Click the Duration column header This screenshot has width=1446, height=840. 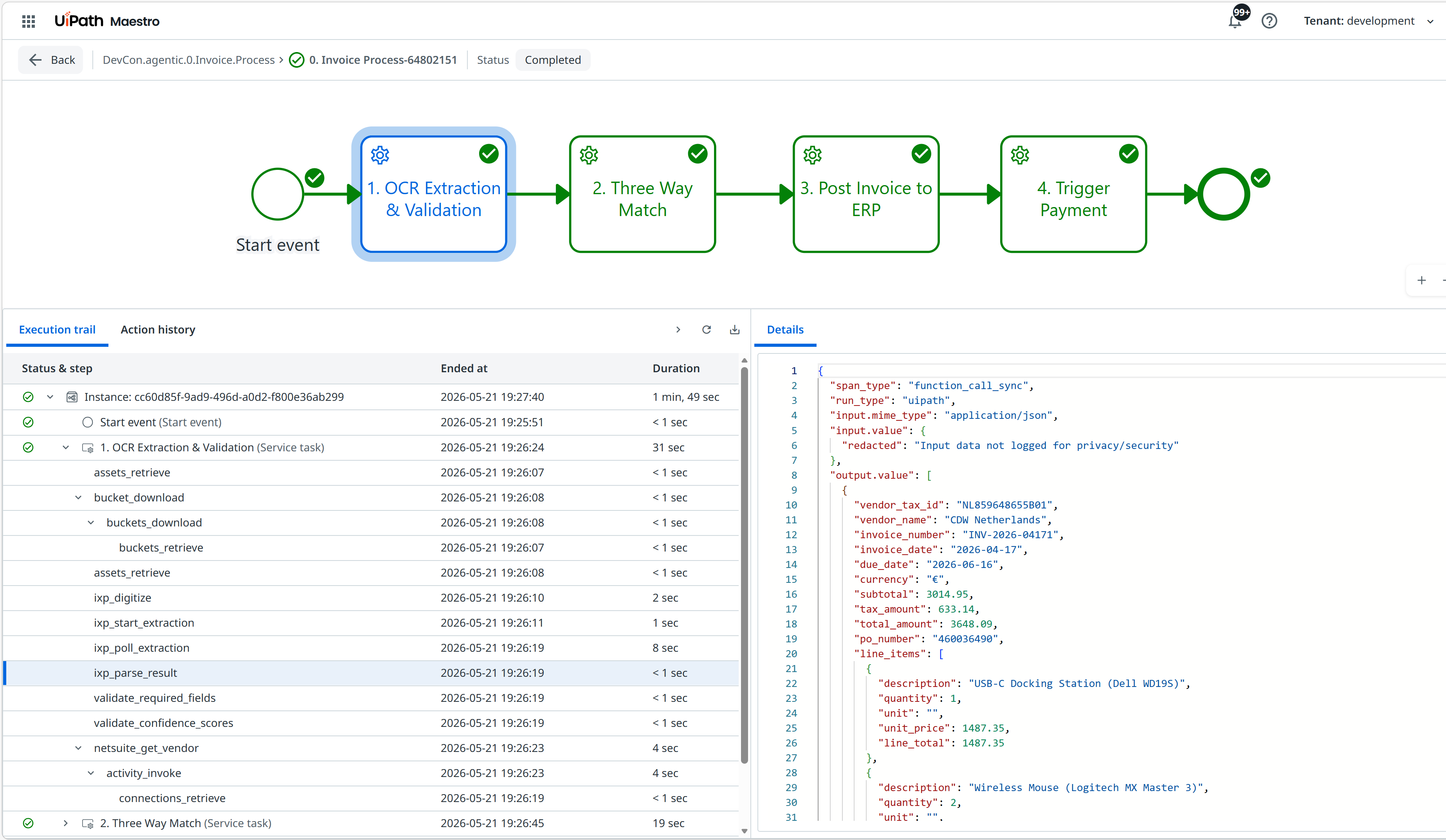(676, 368)
